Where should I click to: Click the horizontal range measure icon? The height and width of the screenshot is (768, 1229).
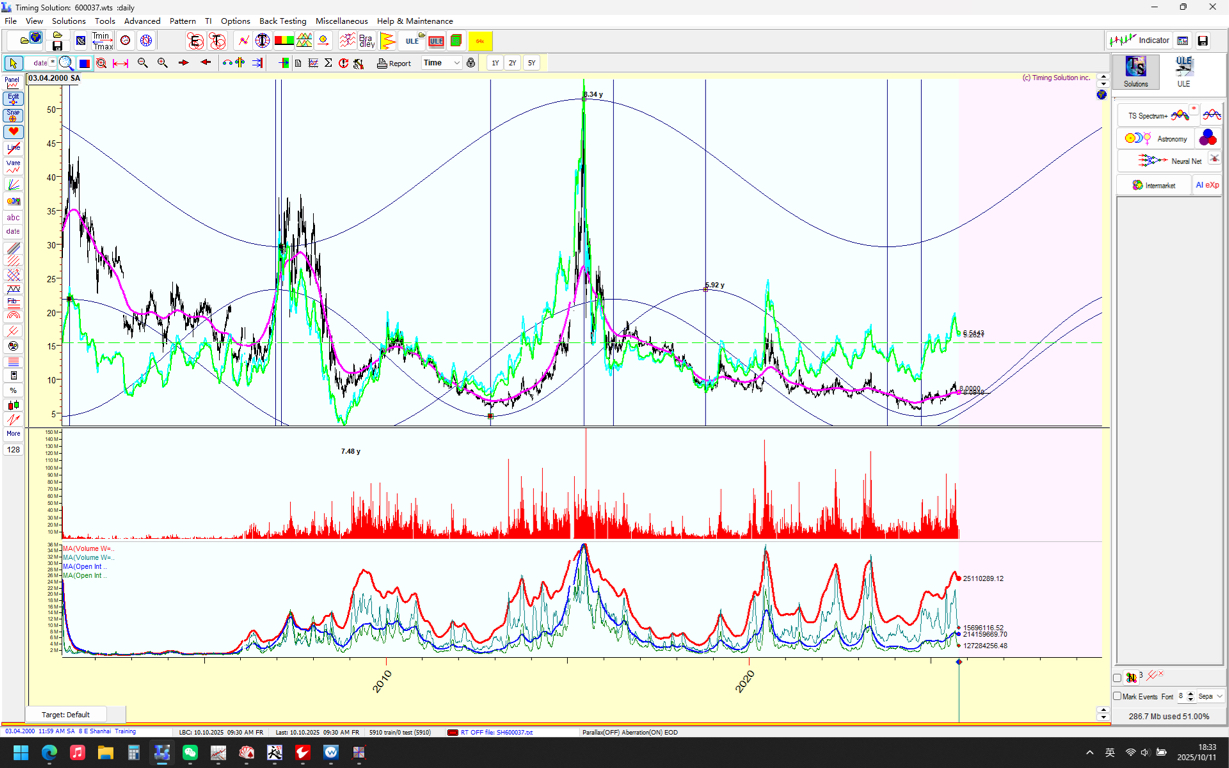click(120, 63)
